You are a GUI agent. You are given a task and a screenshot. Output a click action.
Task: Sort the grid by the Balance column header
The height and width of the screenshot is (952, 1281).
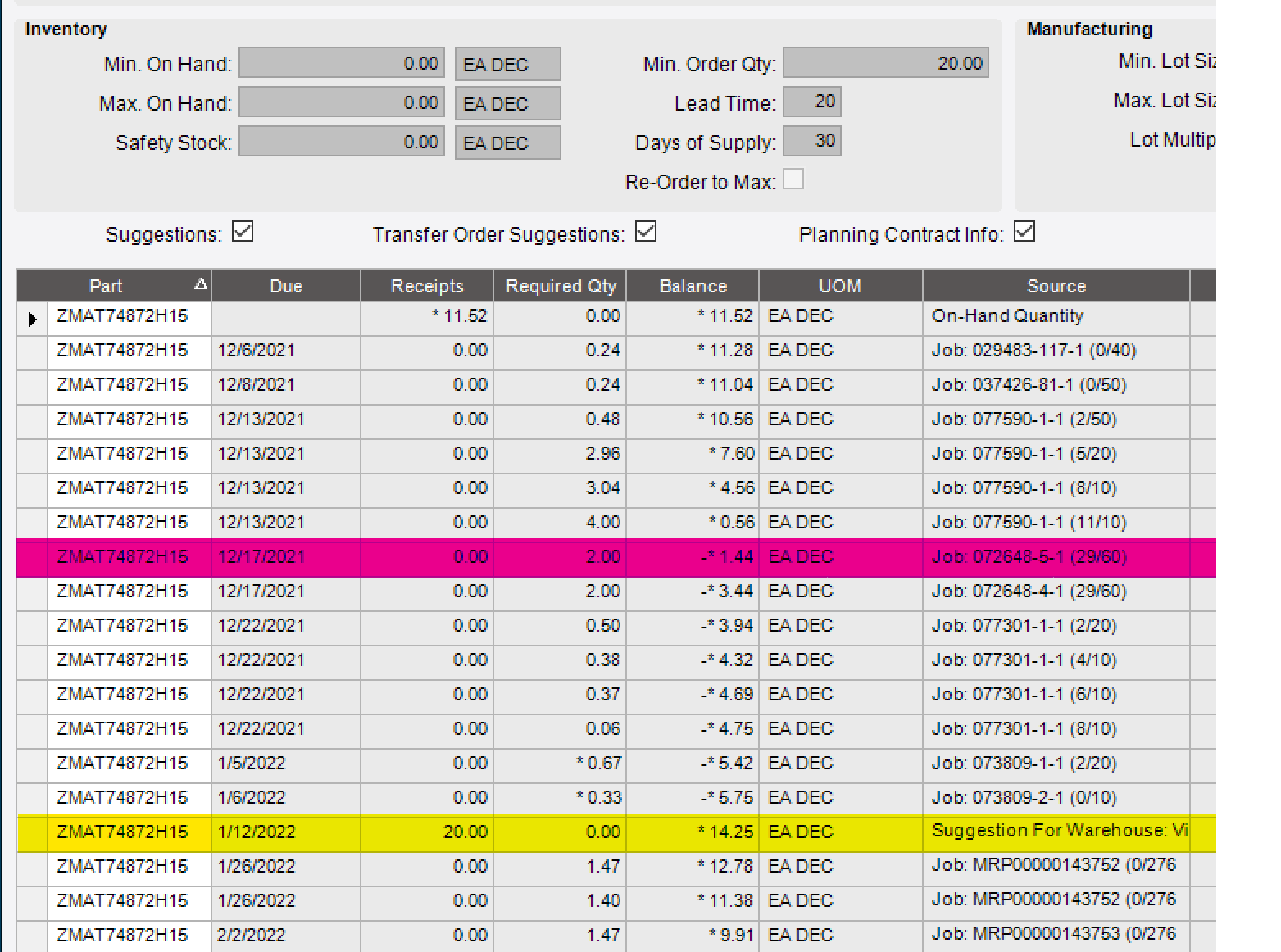(693, 285)
